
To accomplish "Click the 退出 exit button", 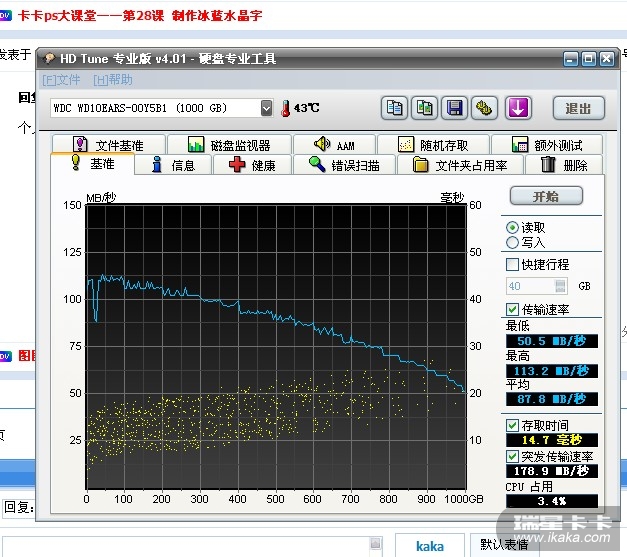I will [577, 108].
